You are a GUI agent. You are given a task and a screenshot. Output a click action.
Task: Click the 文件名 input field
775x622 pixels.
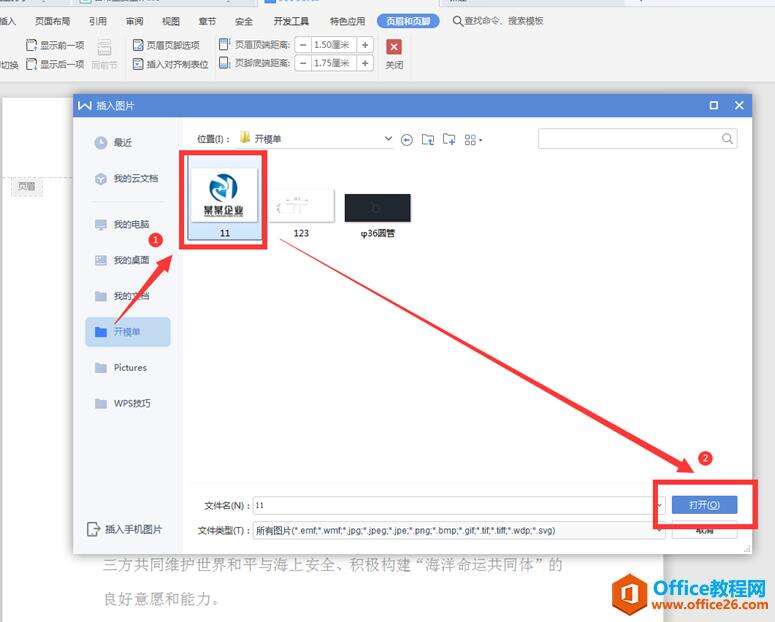click(x=459, y=505)
